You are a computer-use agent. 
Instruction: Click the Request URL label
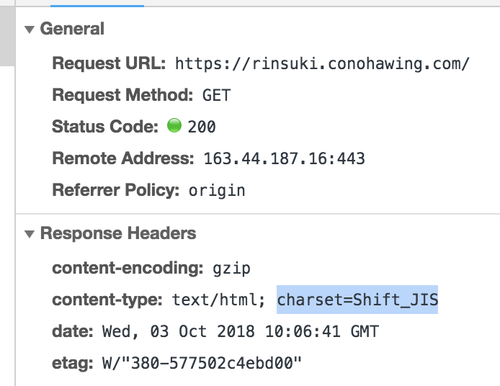(x=109, y=63)
